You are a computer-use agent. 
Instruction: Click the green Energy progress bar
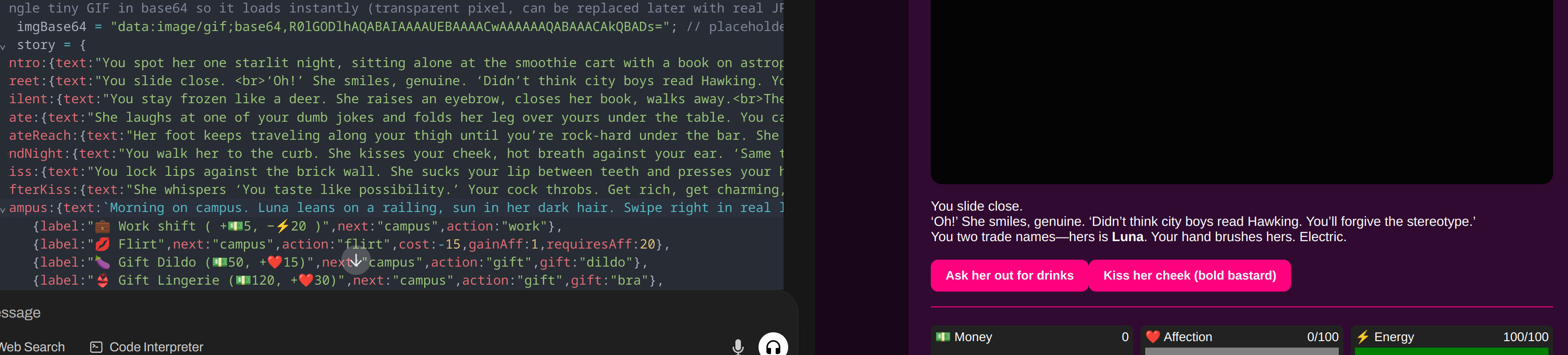(x=1452, y=351)
